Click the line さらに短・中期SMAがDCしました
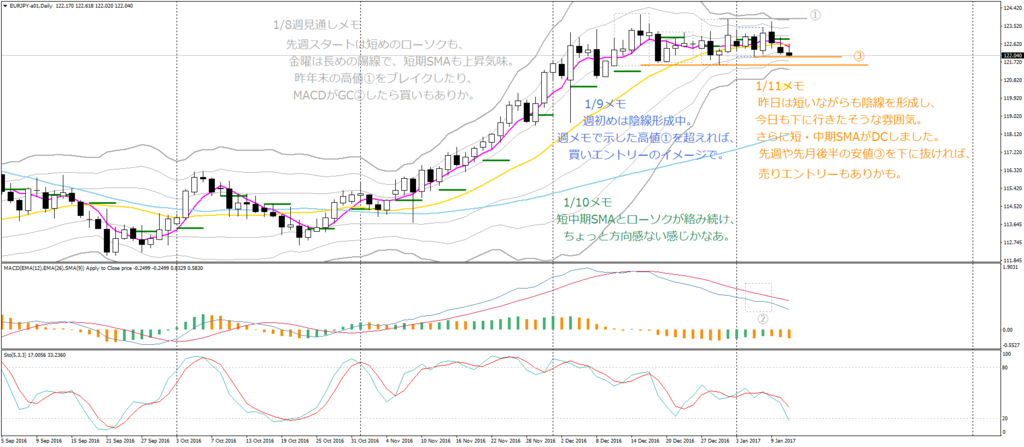The width and height of the screenshot is (1024, 447). (848, 139)
